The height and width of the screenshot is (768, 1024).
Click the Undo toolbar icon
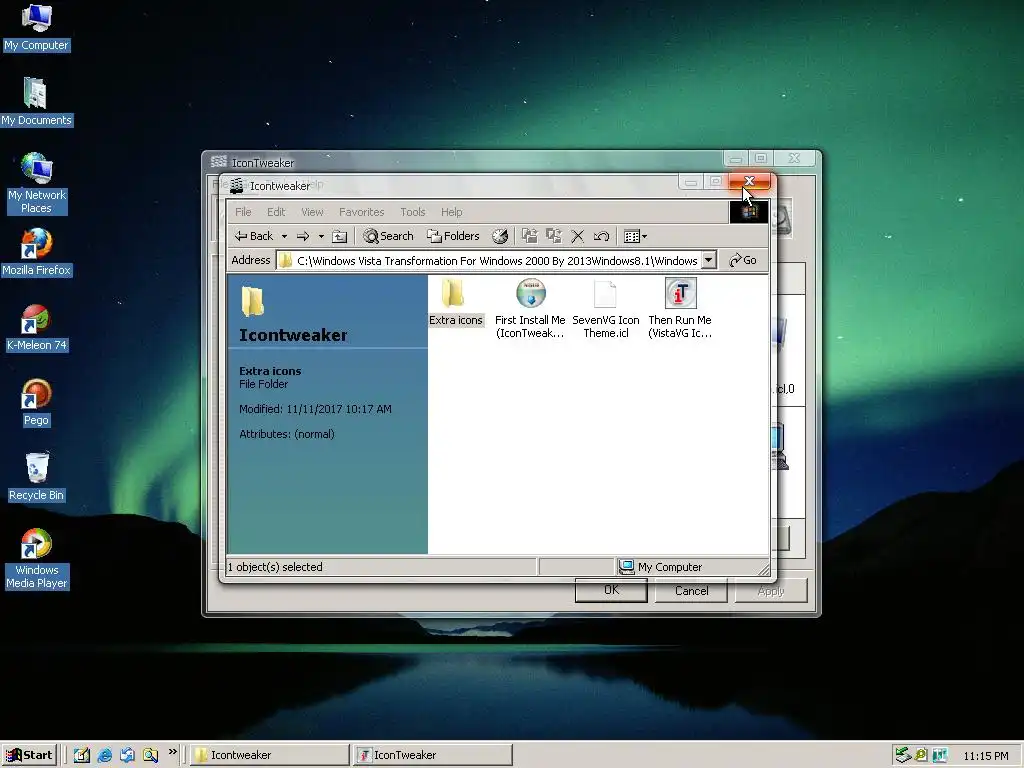tap(601, 236)
